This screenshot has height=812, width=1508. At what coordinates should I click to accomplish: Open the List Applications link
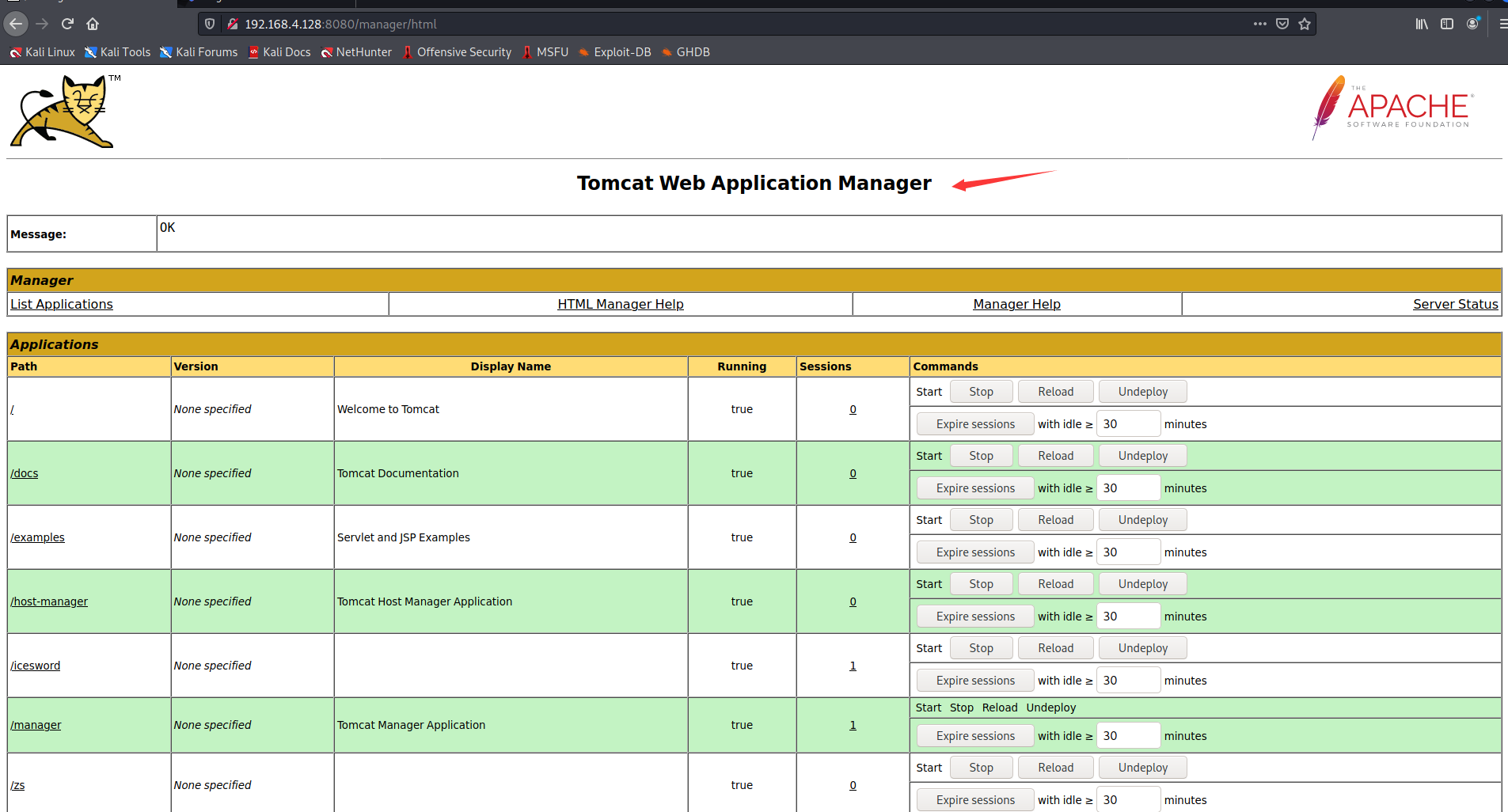tap(62, 304)
